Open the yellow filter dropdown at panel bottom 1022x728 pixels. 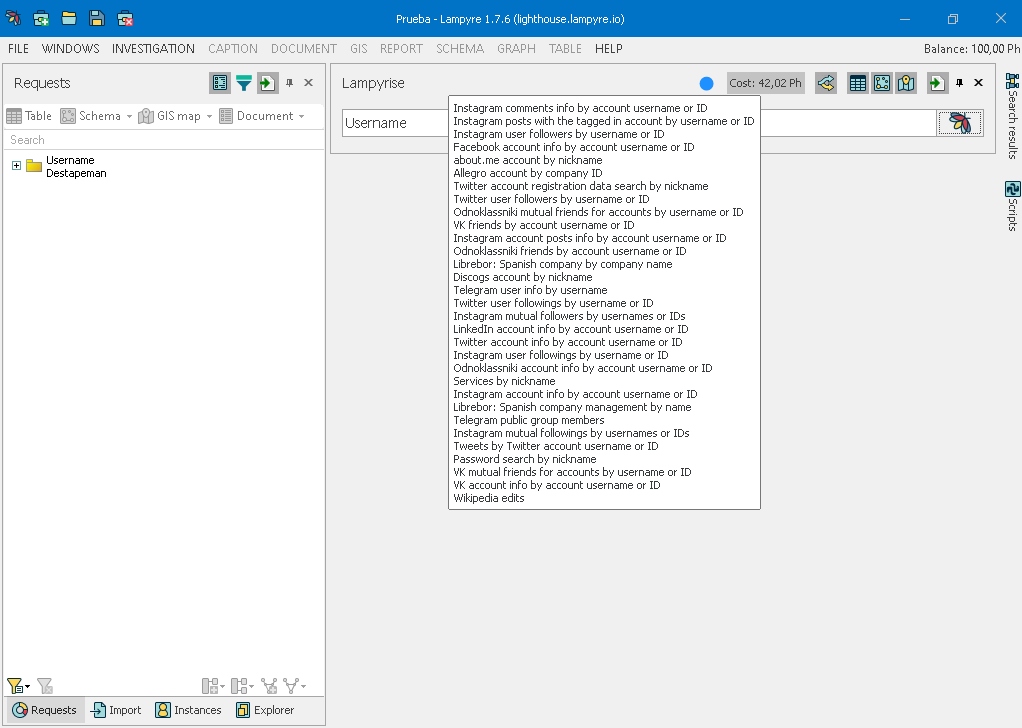(18, 686)
